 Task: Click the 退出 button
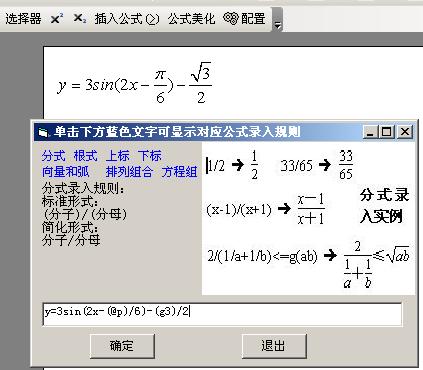pyautogui.click(x=274, y=346)
